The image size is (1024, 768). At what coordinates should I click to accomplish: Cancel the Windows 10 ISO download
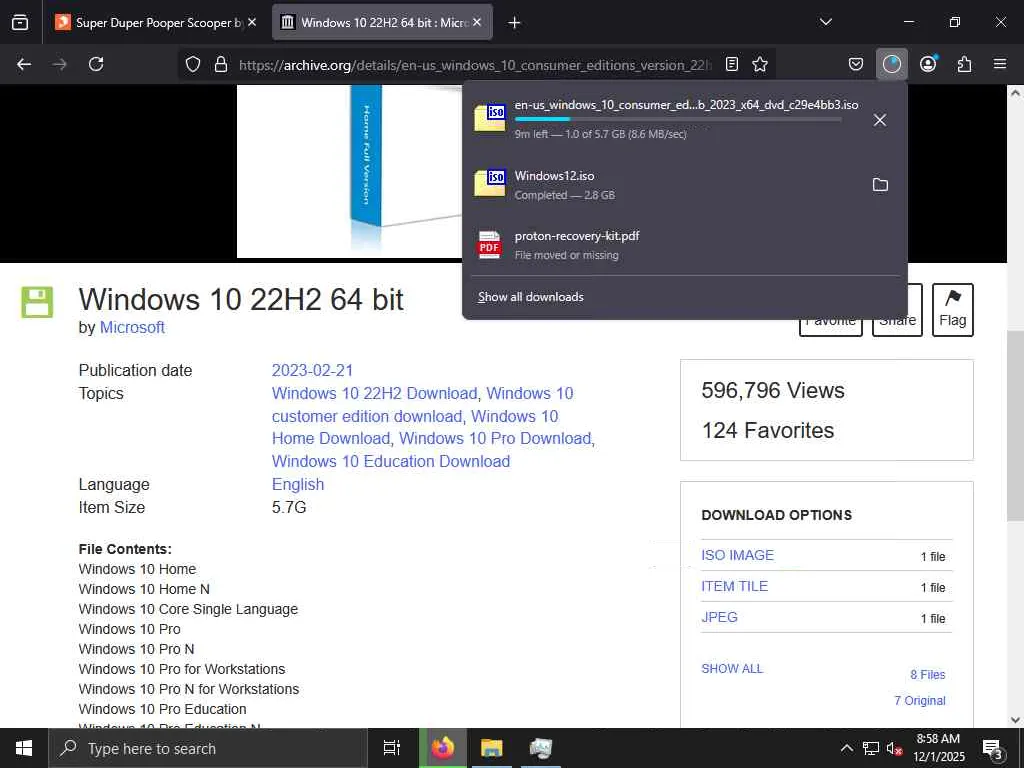pyautogui.click(x=880, y=120)
